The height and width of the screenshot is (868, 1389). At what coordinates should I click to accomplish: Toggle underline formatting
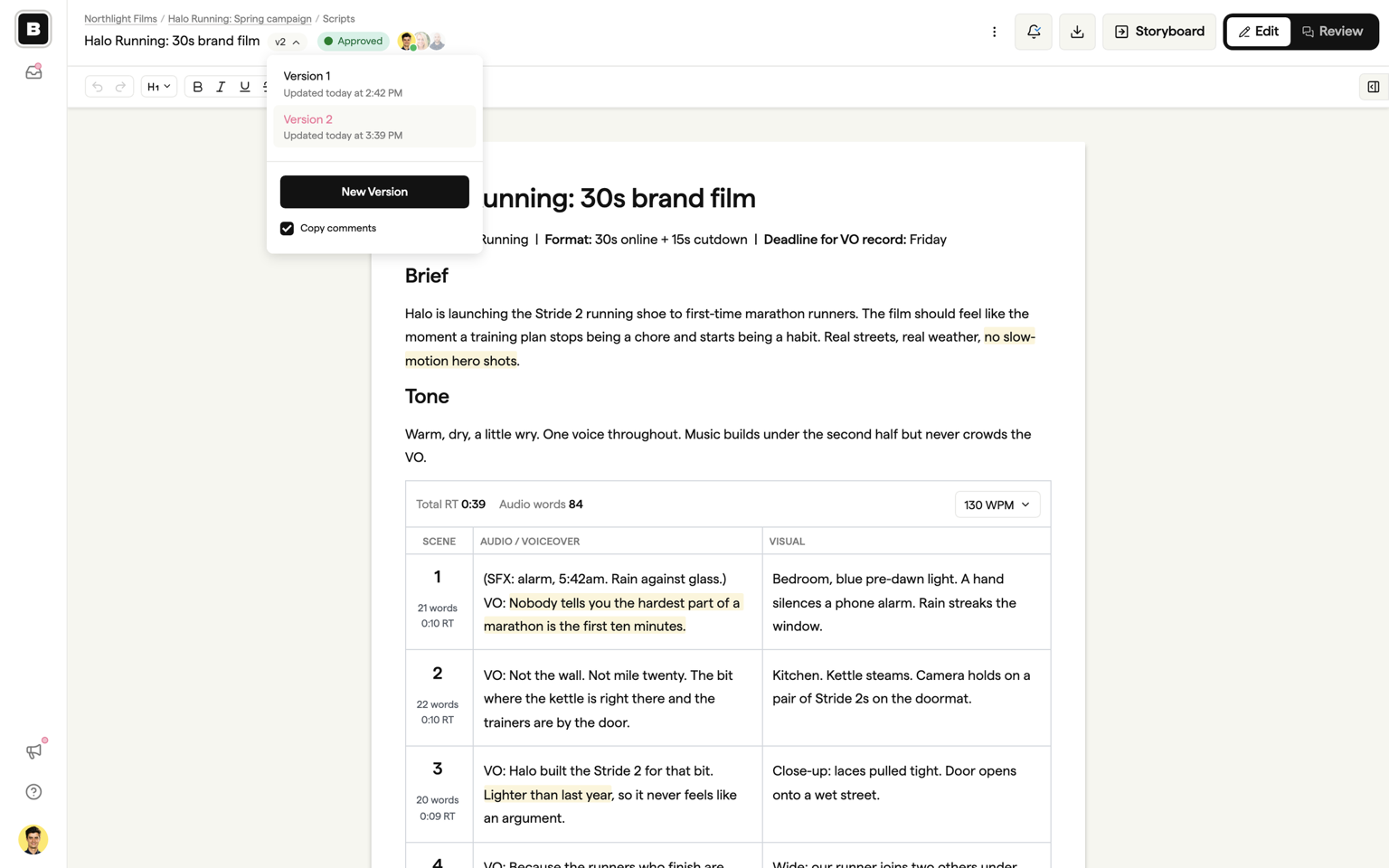click(244, 87)
